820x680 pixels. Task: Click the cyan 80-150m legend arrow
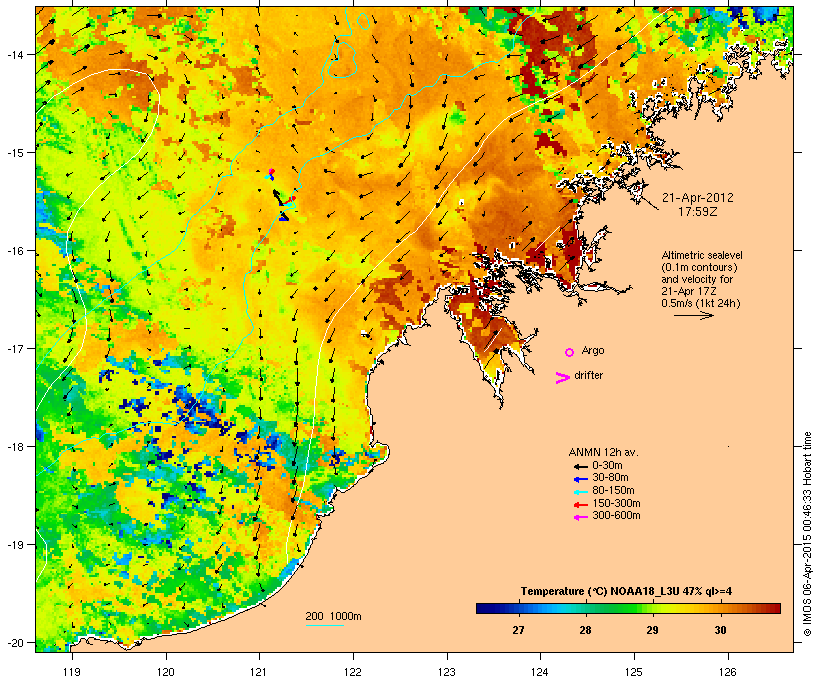click(x=580, y=492)
